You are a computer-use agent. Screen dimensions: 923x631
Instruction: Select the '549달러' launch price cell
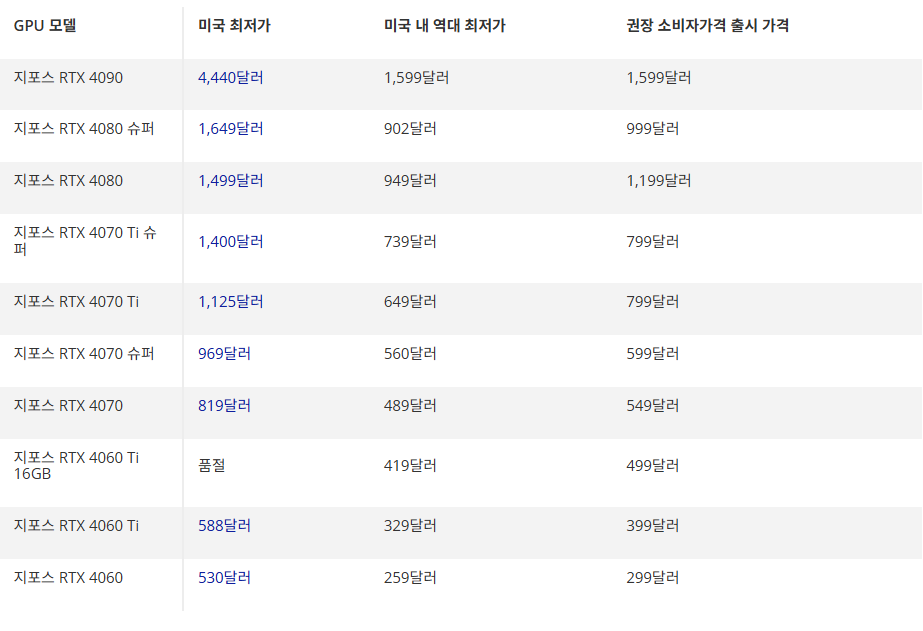coord(653,405)
